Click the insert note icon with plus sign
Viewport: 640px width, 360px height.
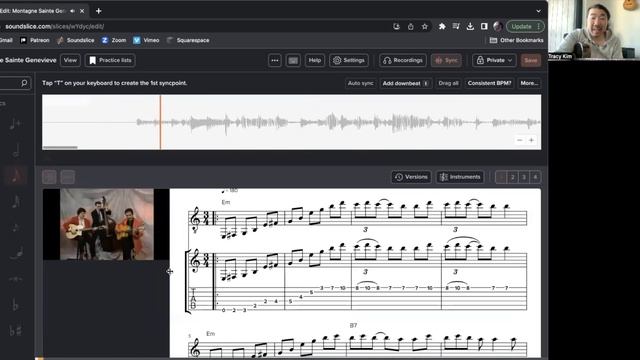click(16, 123)
